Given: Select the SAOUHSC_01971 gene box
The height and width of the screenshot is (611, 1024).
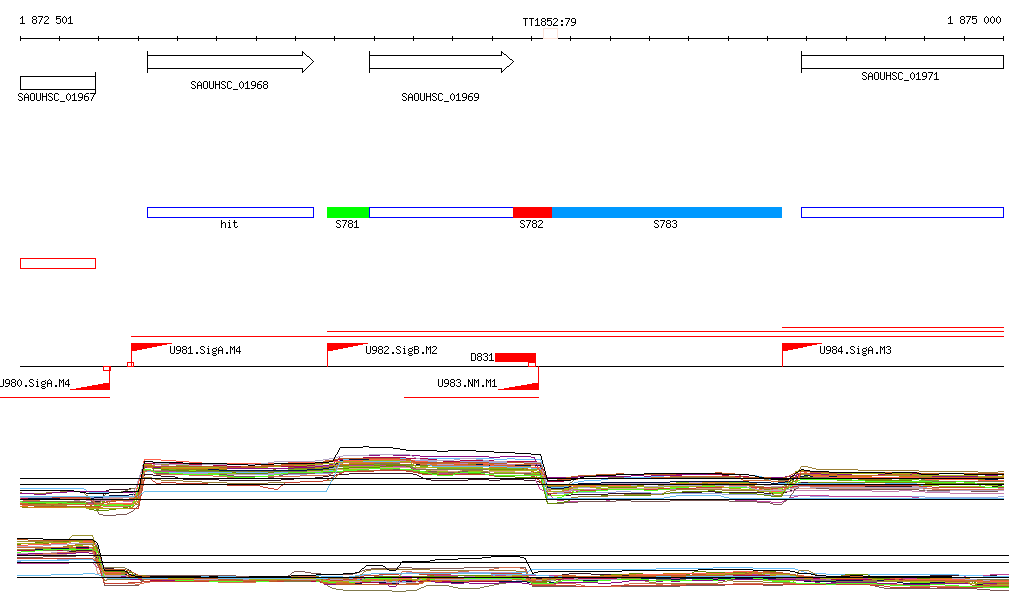Looking at the screenshot, I should point(901,62).
